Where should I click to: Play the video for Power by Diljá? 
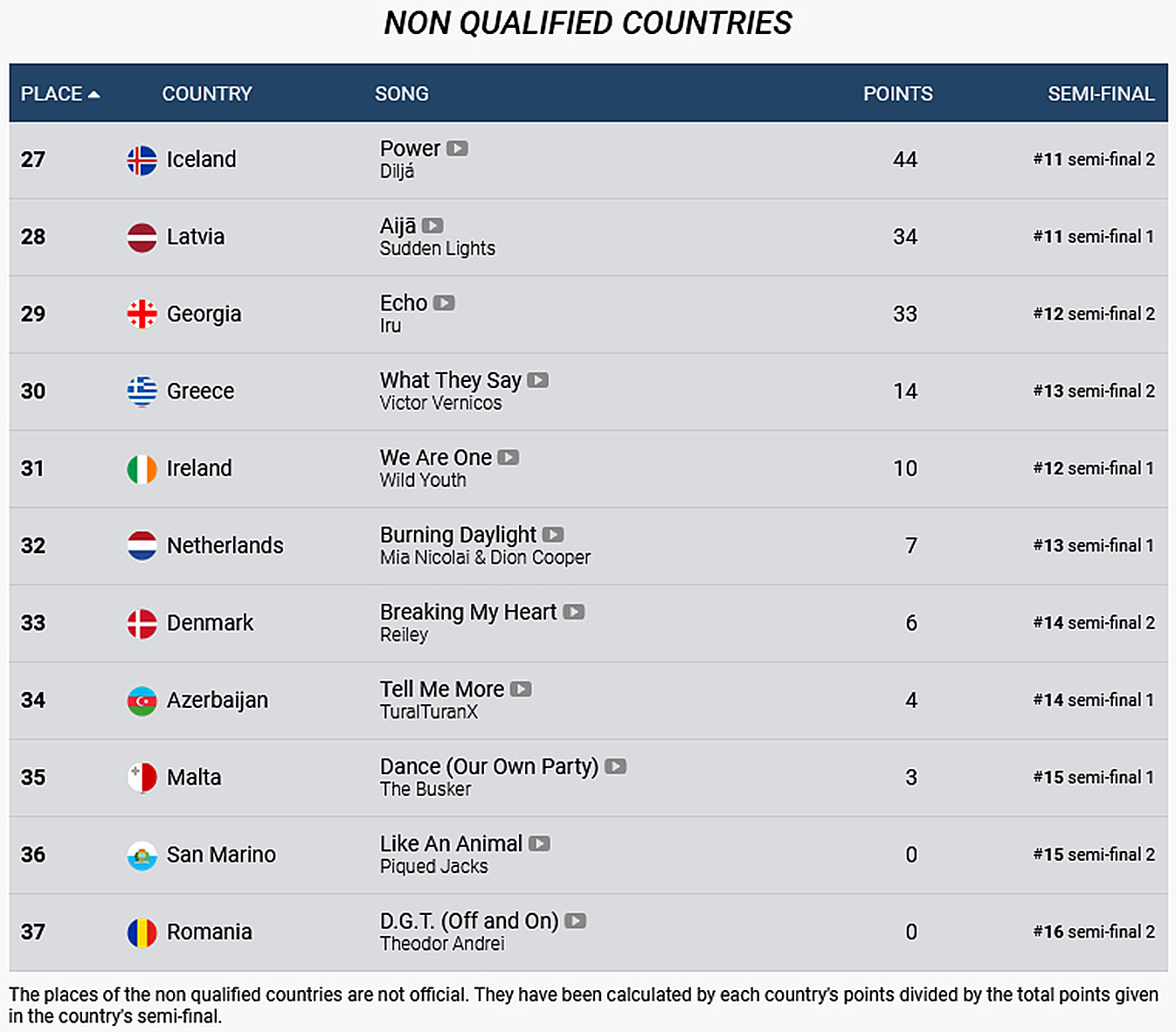[x=457, y=149]
